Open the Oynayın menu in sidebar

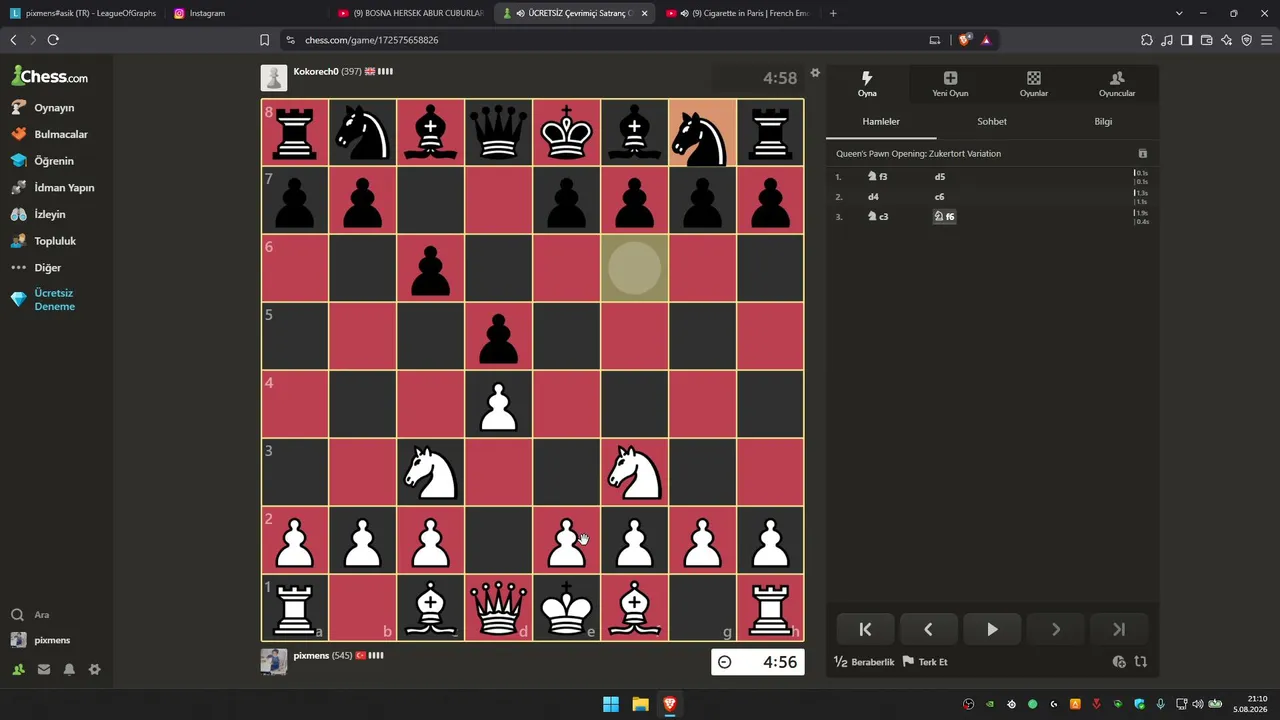coord(56,107)
